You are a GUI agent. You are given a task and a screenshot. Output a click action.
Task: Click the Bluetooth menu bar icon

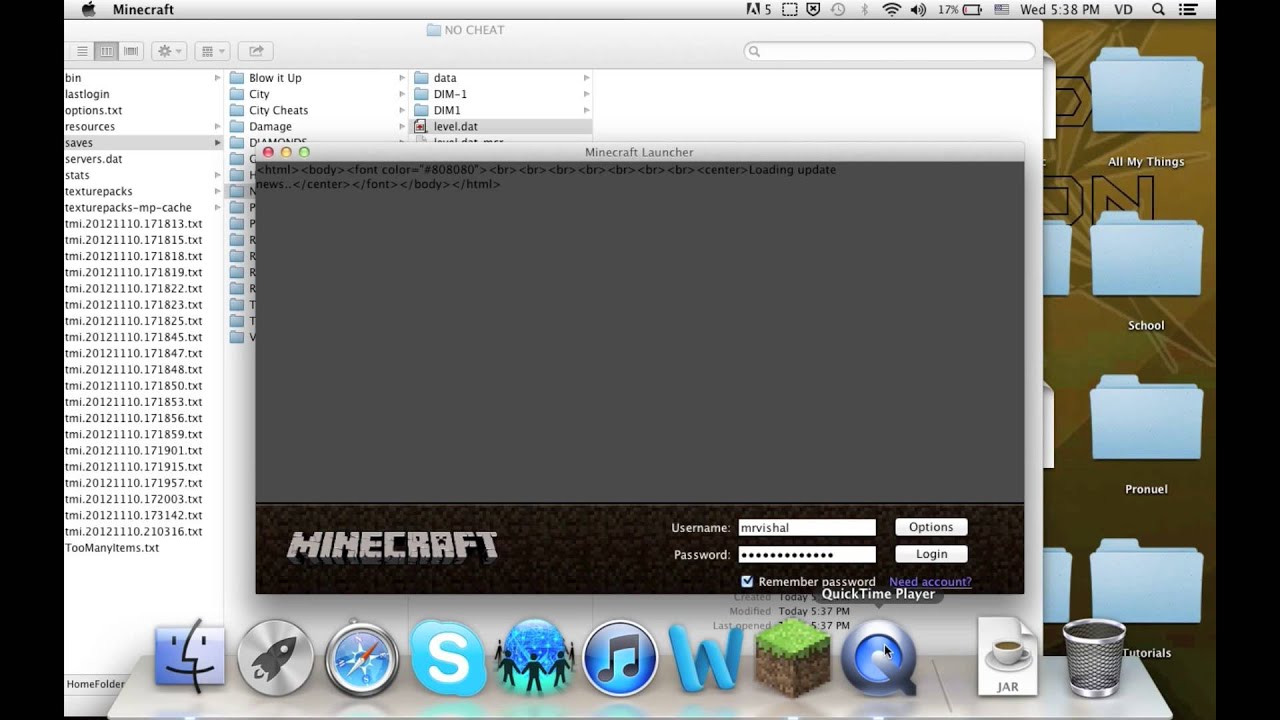(865, 9)
